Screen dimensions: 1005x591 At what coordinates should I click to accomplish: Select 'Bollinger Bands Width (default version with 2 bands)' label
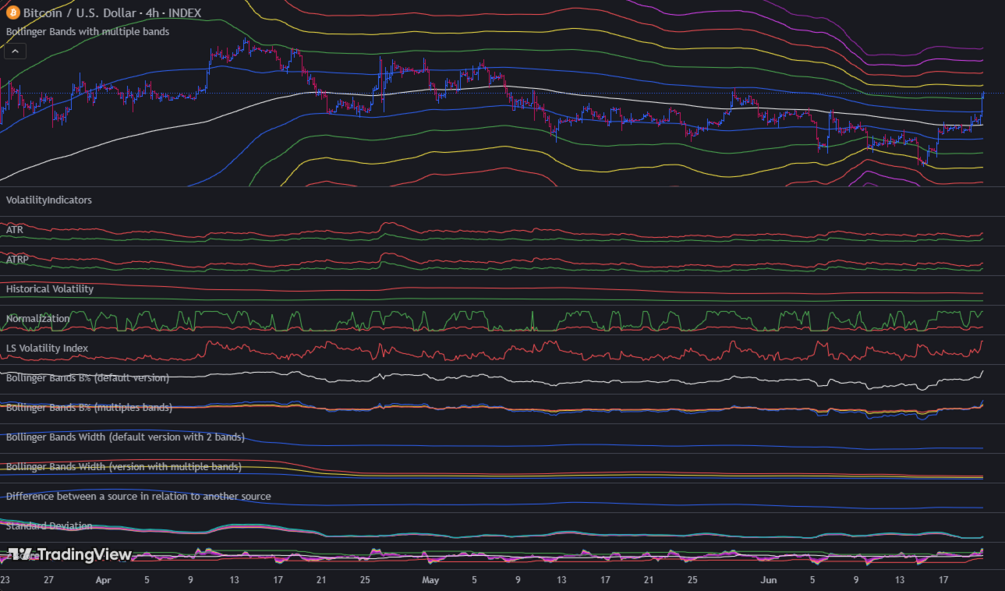[126, 437]
